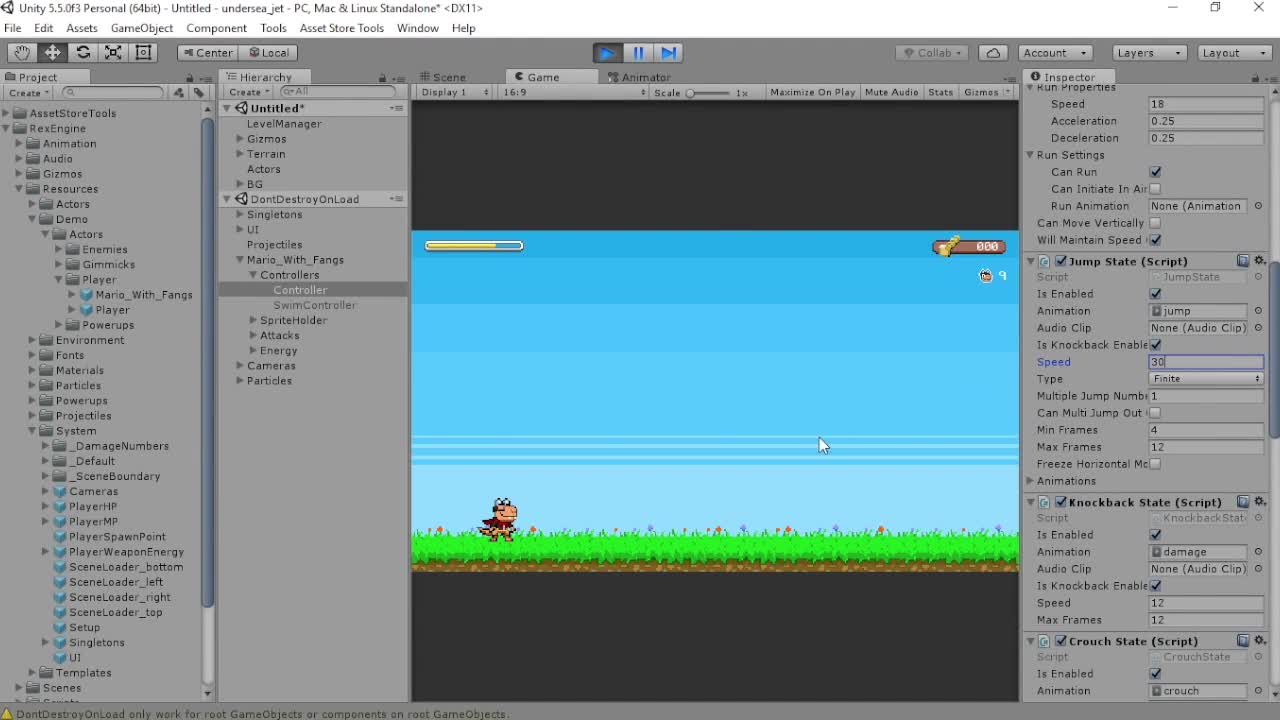Select the Hand pan tool

(22, 53)
